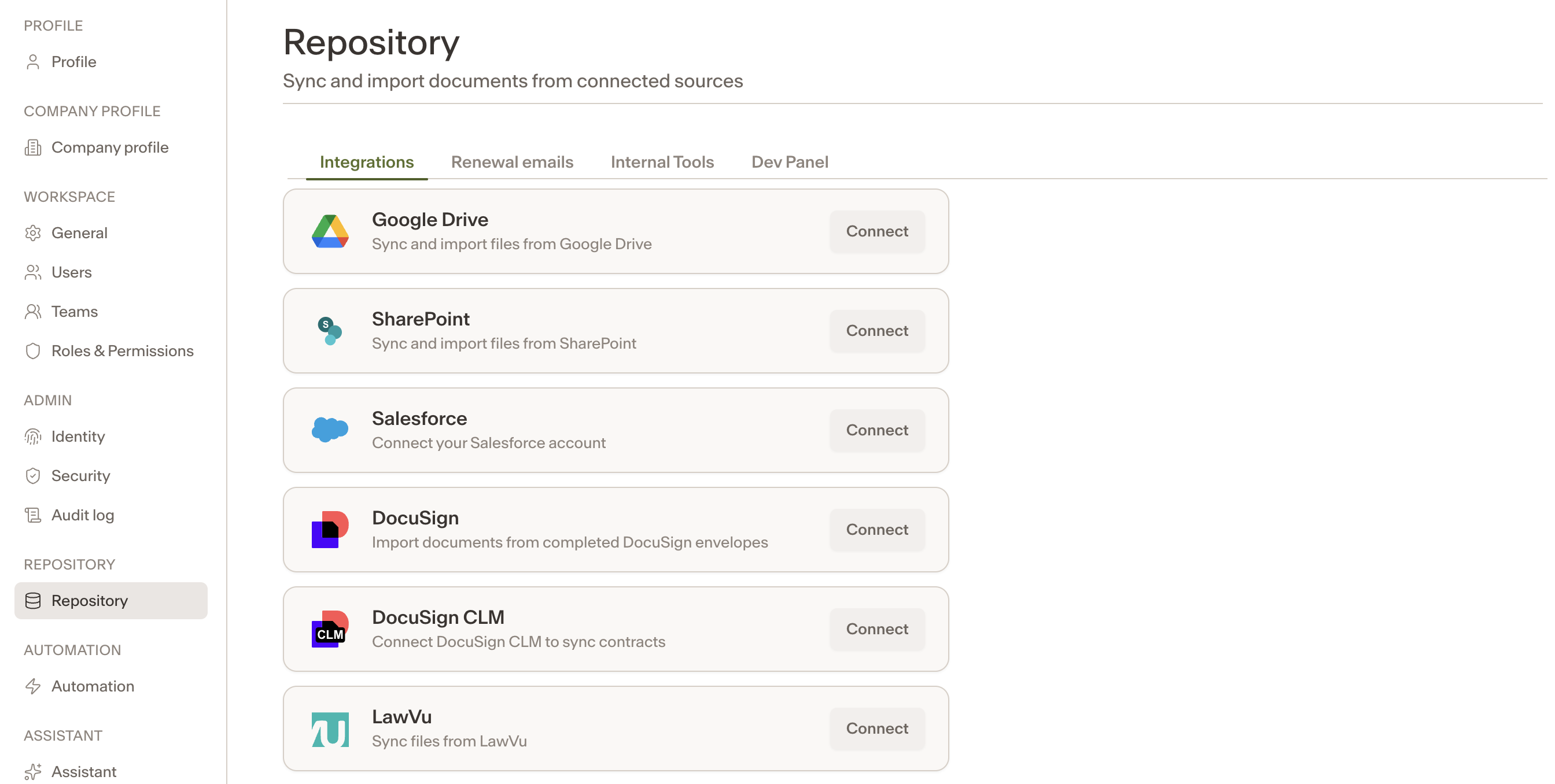Click 'Sync files from LawVu' description
Screen dimensions: 1555x784
click(x=449, y=742)
